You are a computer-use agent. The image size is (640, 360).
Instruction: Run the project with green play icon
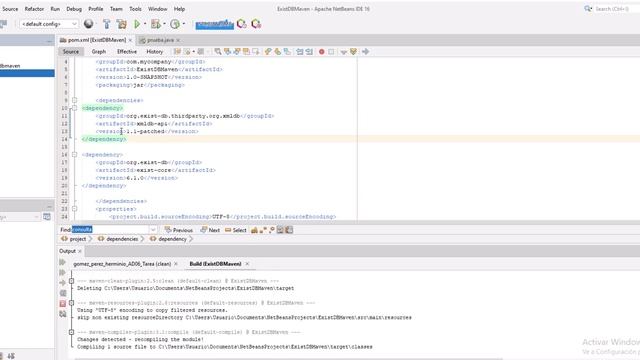tap(137, 24)
